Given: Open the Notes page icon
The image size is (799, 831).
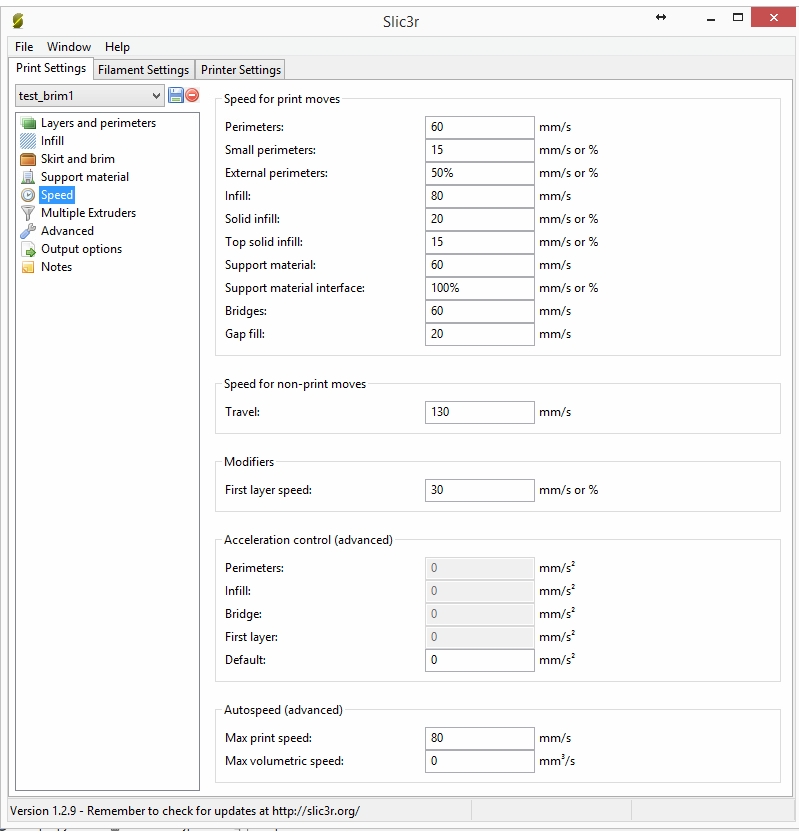Looking at the screenshot, I should pyautogui.click(x=28, y=267).
